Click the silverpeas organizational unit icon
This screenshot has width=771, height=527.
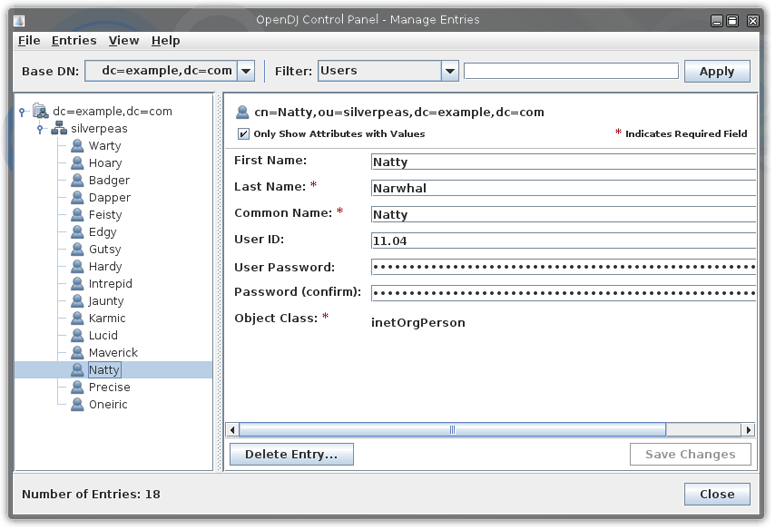tap(59, 129)
